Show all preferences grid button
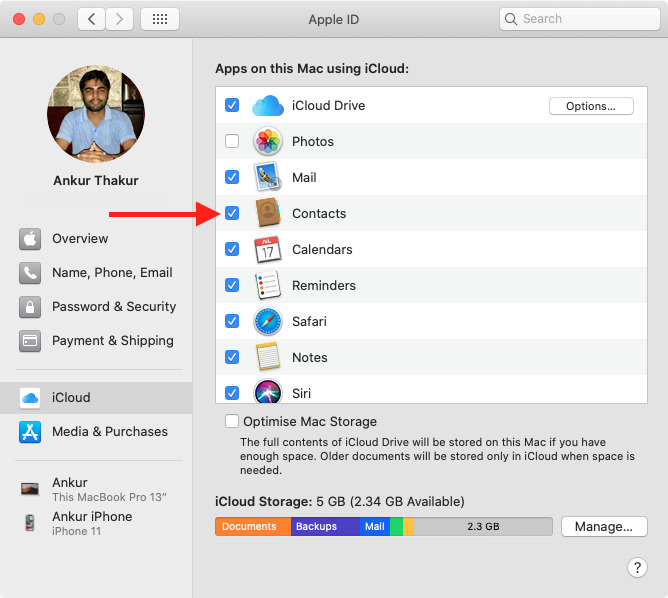This screenshot has height=598, width=668. click(160, 19)
